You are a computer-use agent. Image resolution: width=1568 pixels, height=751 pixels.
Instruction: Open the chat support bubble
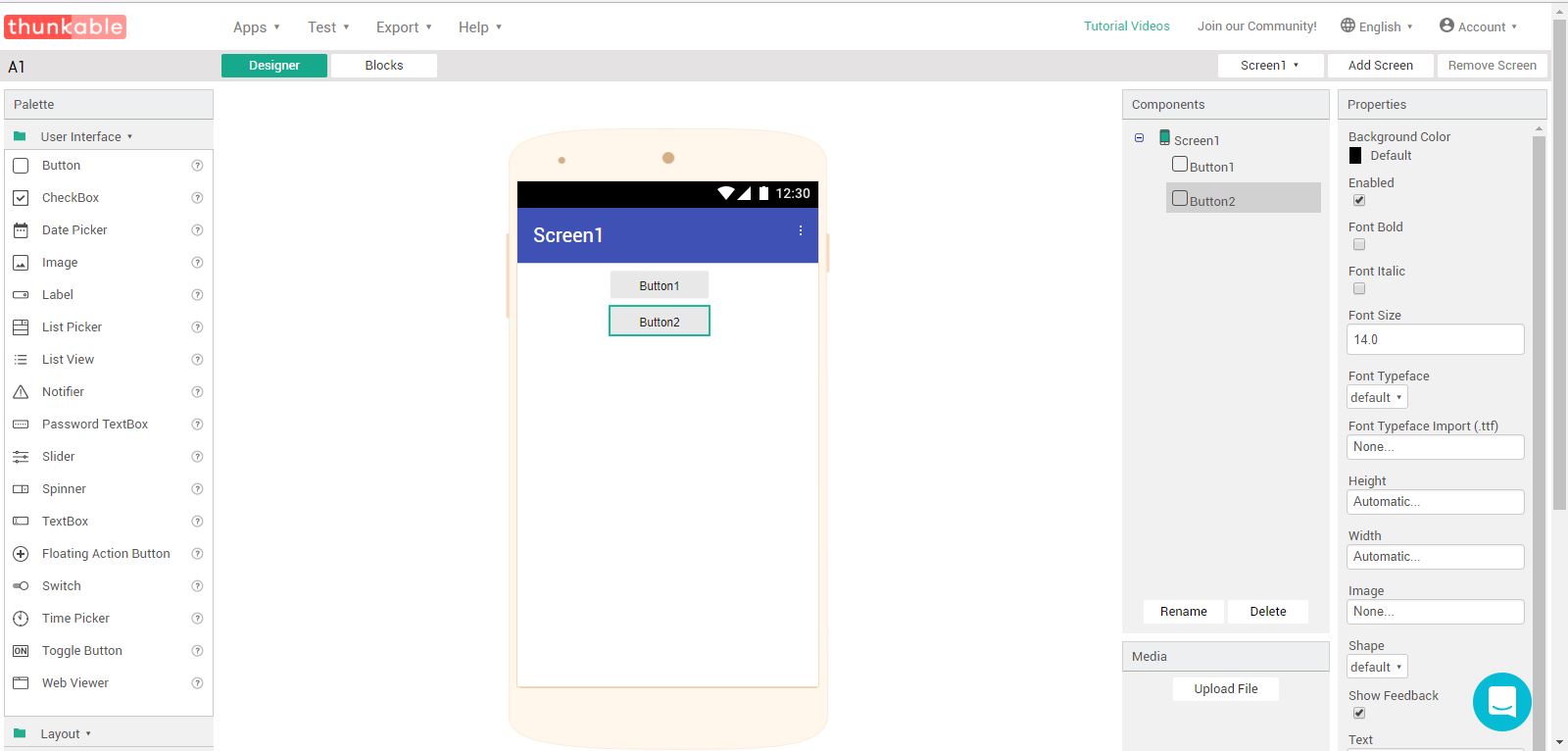1501,701
